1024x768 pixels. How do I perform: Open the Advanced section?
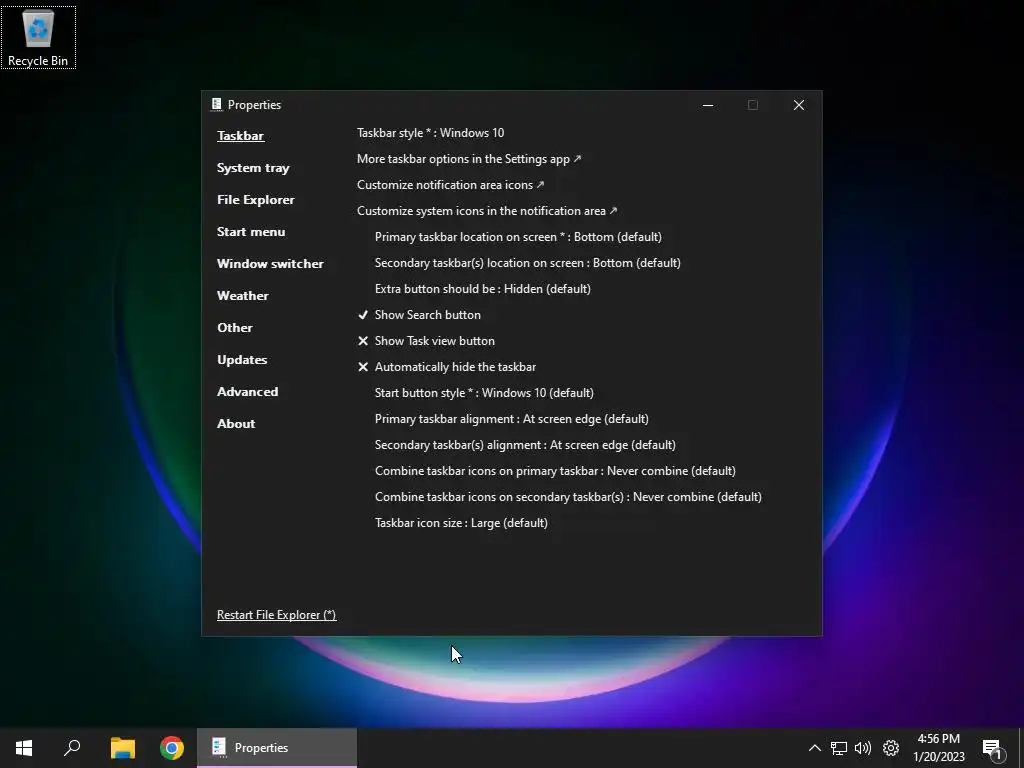coord(248,392)
